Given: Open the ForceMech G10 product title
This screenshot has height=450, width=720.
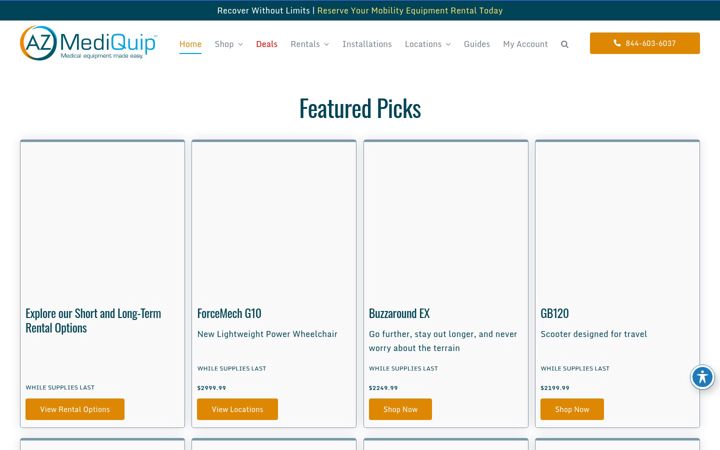Looking at the screenshot, I should (229, 314).
